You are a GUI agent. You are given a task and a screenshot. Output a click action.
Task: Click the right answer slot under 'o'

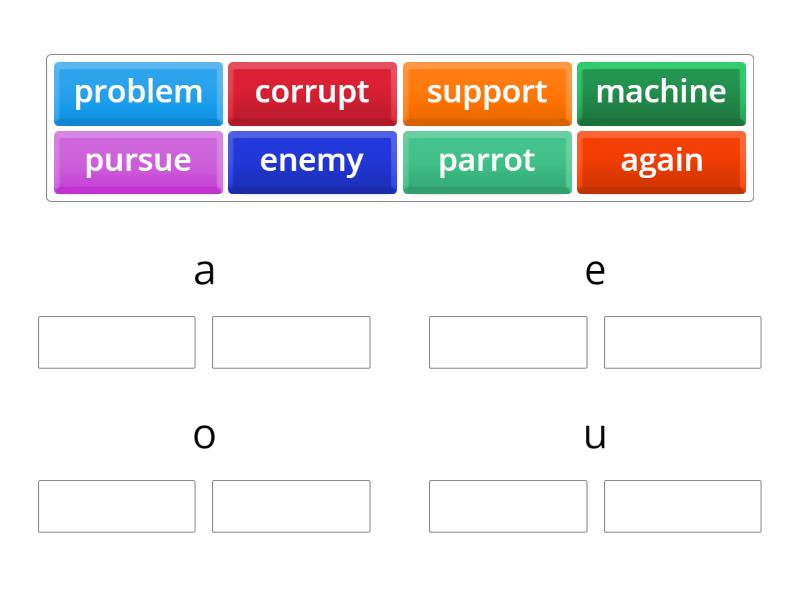291,506
